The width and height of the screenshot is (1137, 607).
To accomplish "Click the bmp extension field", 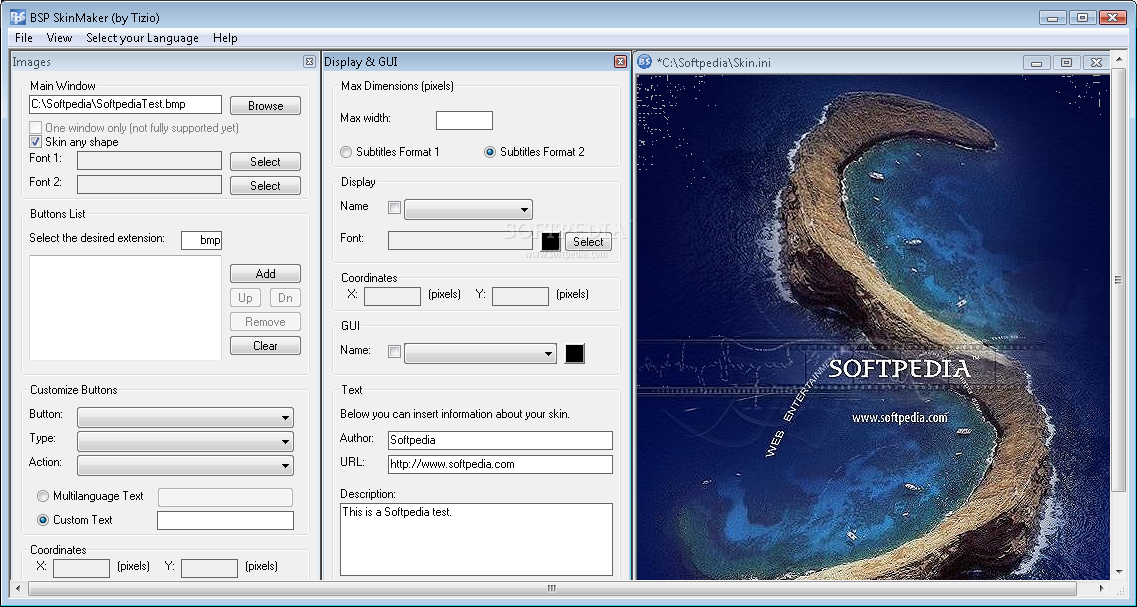I will 202,240.
